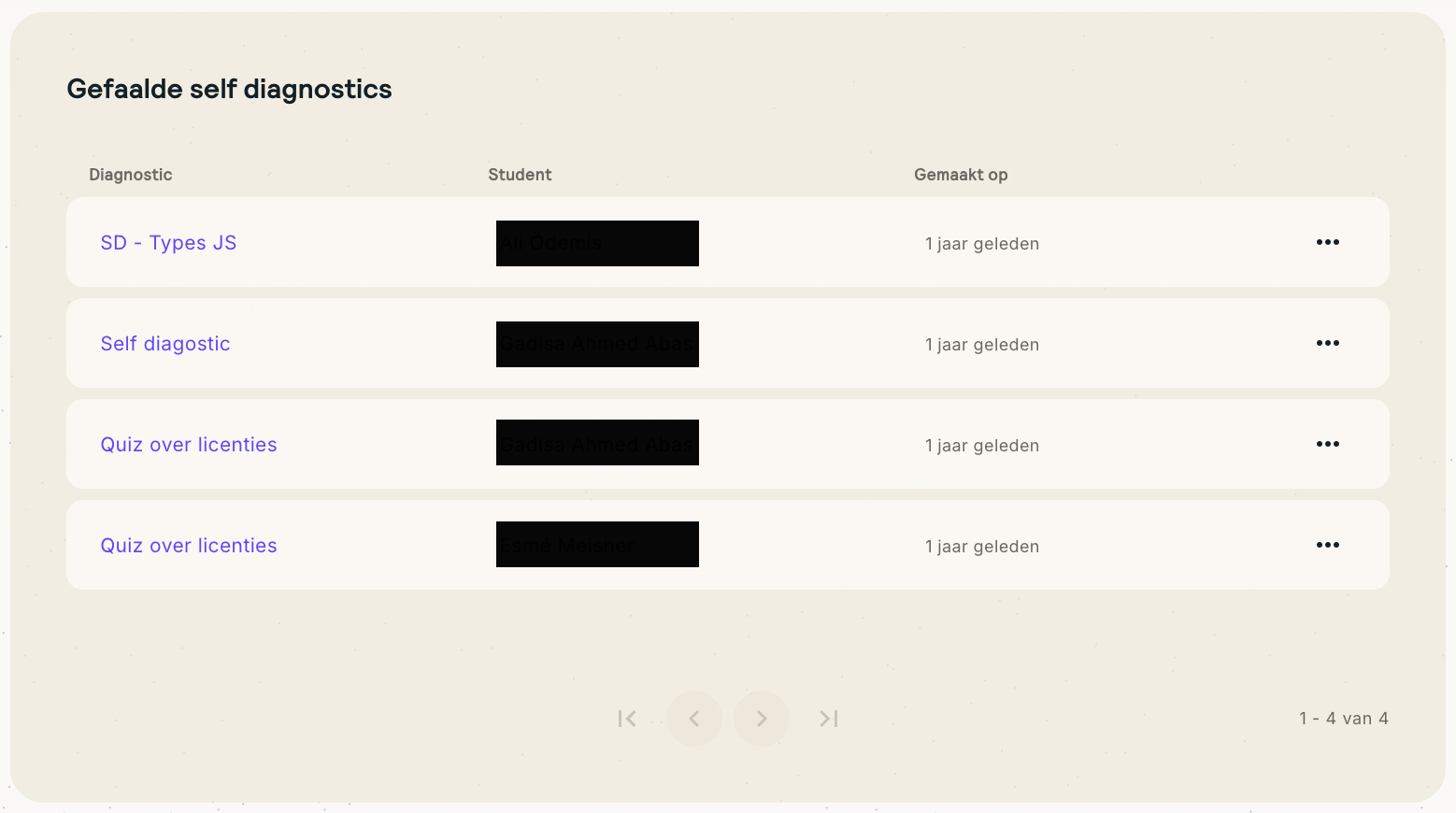Click the three dots on the first Quiz over licenties row
Image resolution: width=1456 pixels, height=813 pixels.
(1327, 444)
